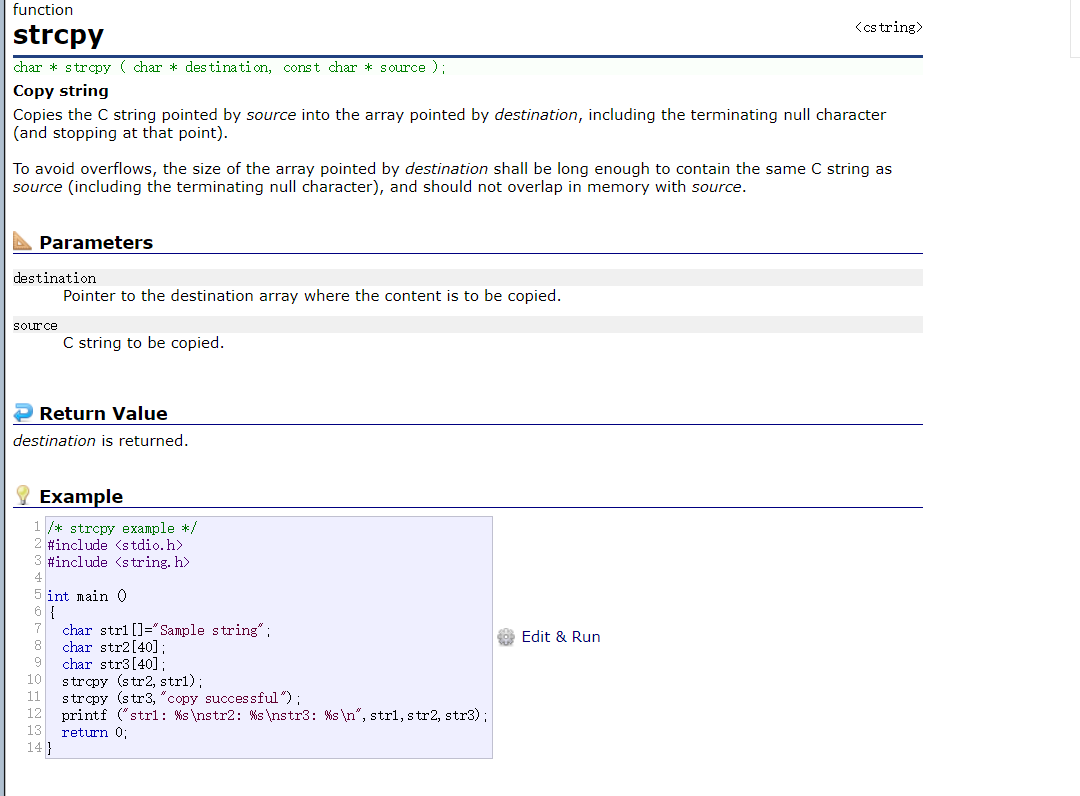Click the '/* strcpy example */' comment line
Screen dimensions: 1080x796
click(122, 528)
